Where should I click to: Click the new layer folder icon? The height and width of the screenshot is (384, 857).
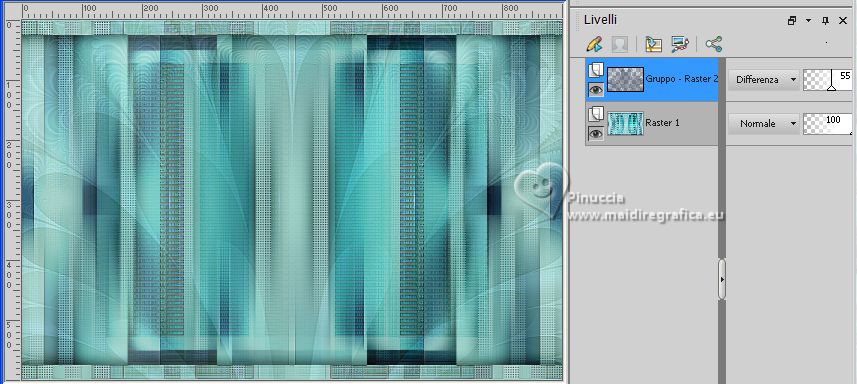point(653,44)
